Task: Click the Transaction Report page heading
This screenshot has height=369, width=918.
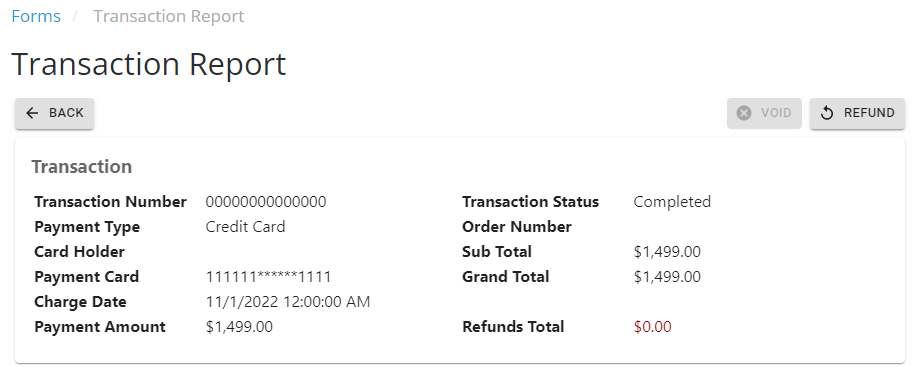Action: click(x=149, y=64)
